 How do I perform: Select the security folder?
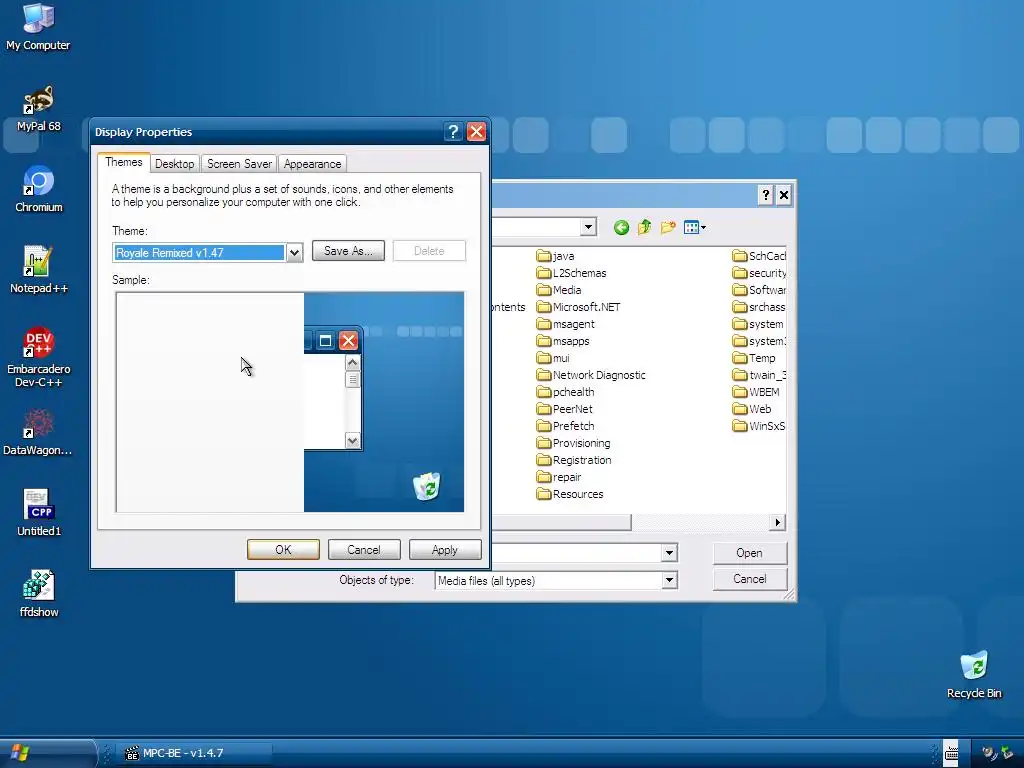tap(759, 273)
